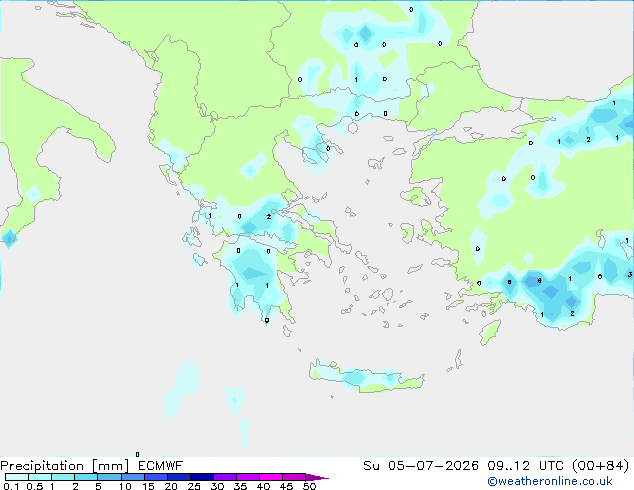This screenshot has height=490, width=634.
Task: Click the over-50 arrow tip of the legend
Action: pos(317,477)
